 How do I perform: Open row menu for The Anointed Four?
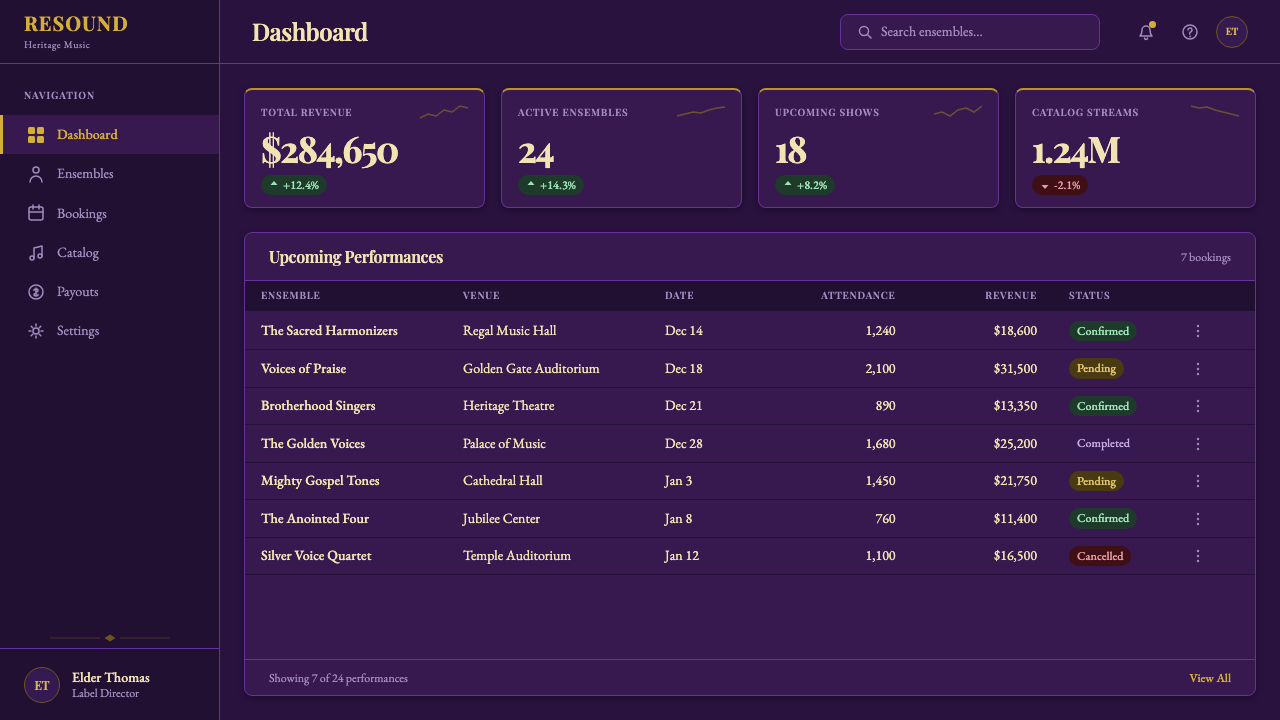click(1198, 519)
